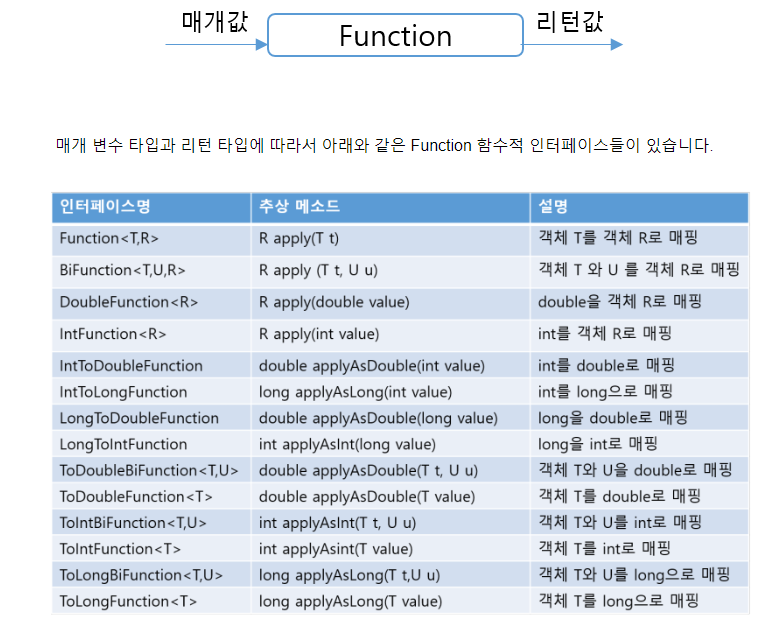Select the DoubleFunction<R> cell
Image resolution: width=763 pixels, height=625 pixels.
[x=151, y=303]
